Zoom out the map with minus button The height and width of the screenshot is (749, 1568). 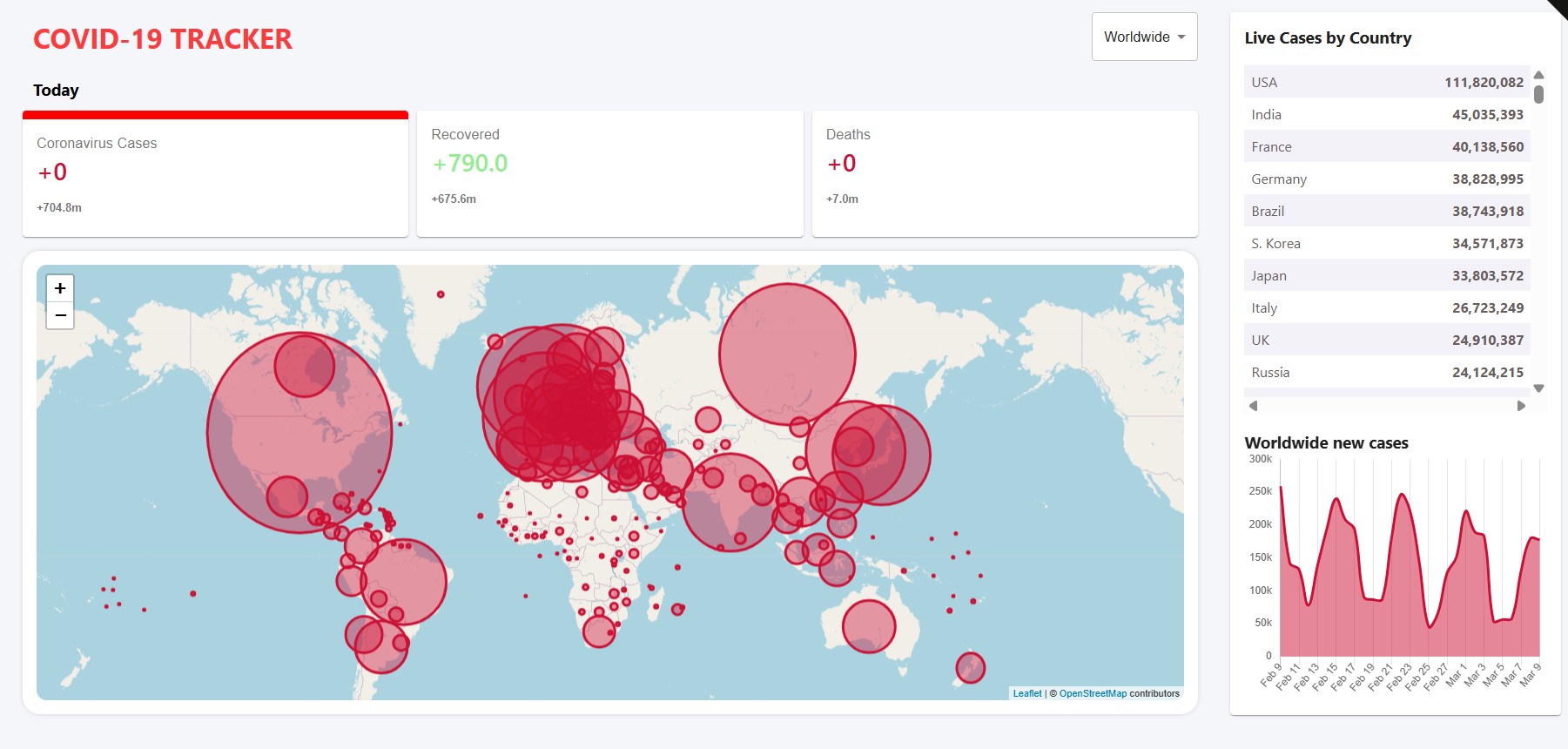(x=60, y=315)
